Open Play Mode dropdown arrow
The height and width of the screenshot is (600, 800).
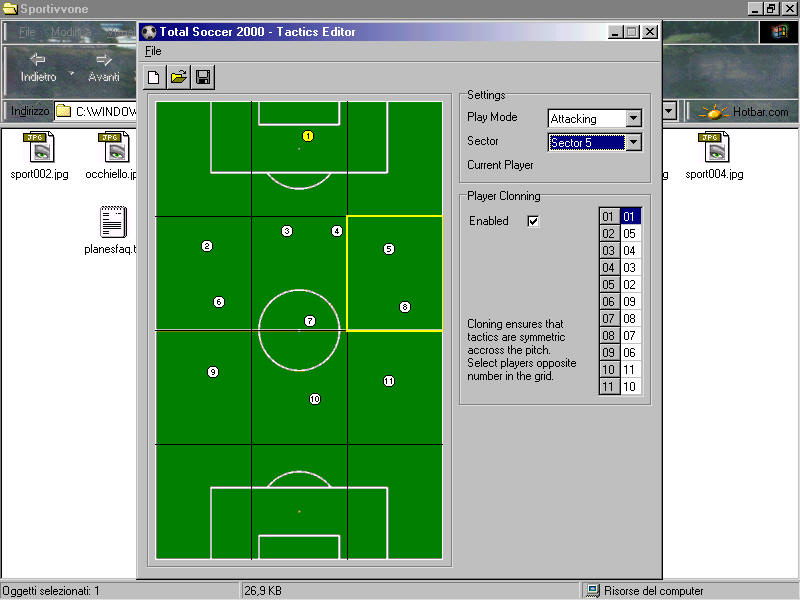[x=633, y=118]
